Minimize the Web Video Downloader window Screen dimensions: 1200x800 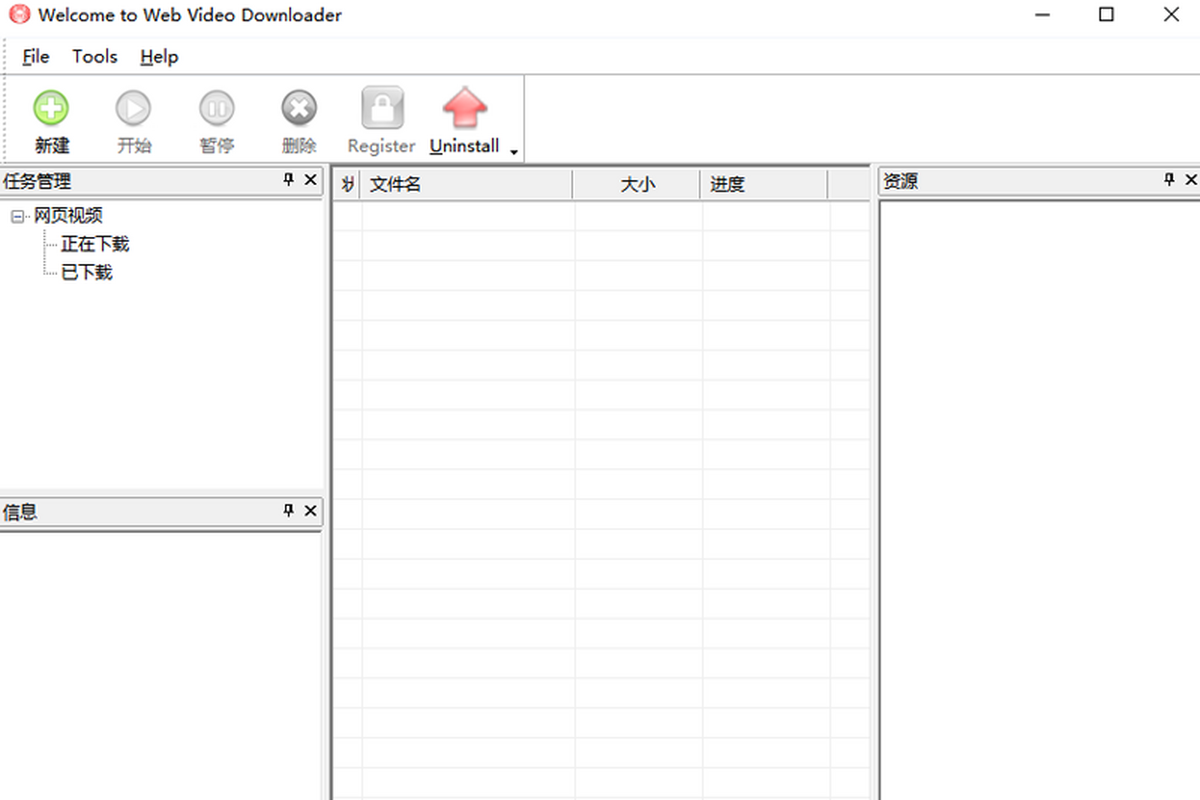(1043, 15)
